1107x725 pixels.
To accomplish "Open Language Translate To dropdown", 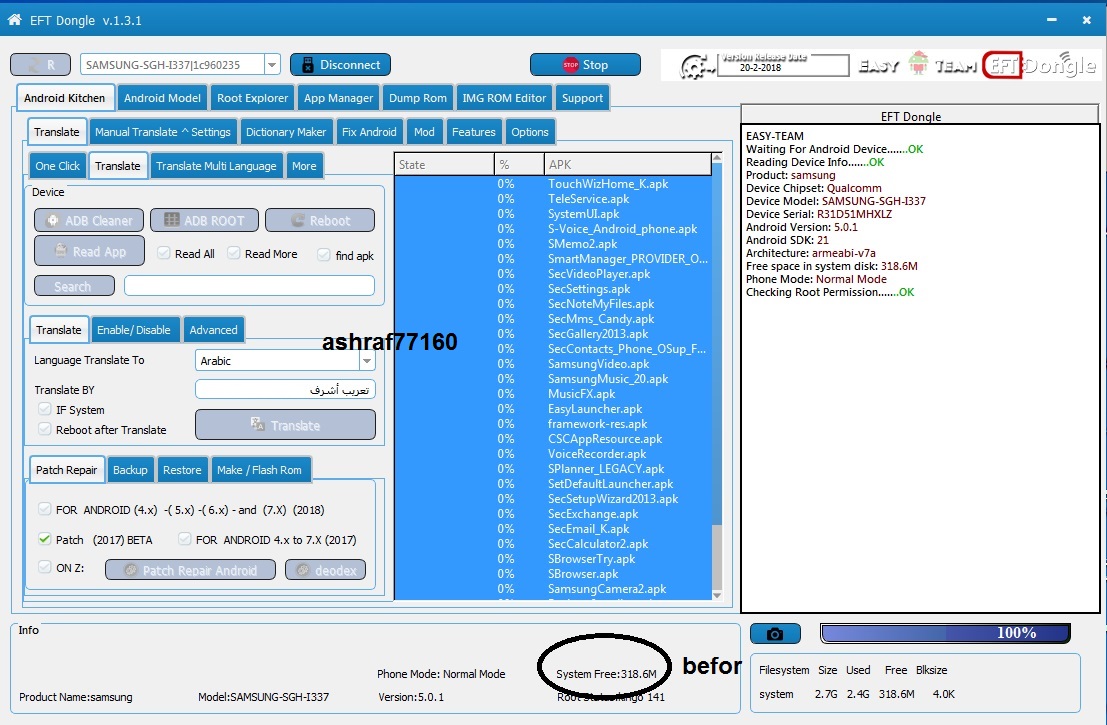I will [x=366, y=360].
